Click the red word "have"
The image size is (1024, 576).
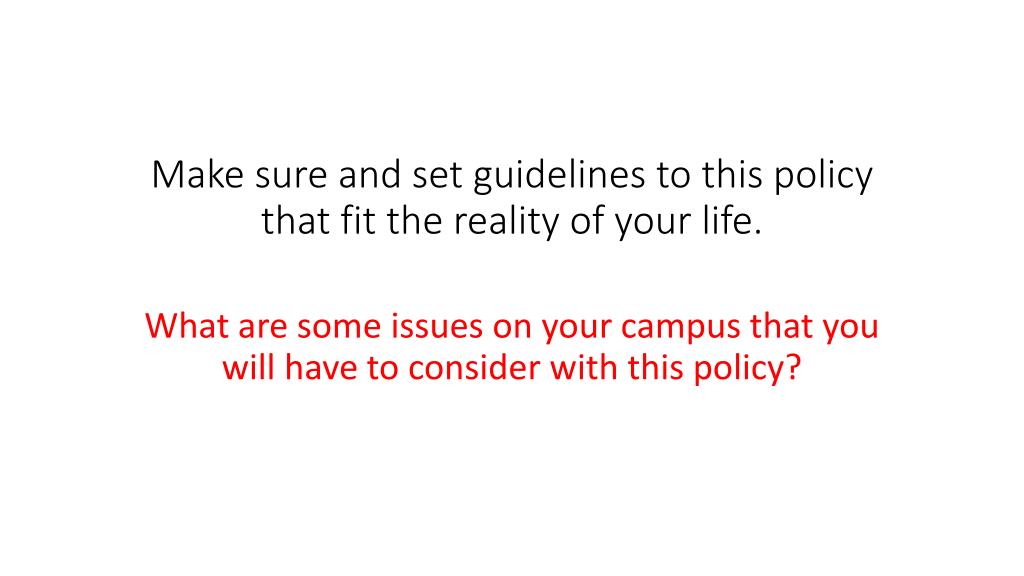point(320,368)
